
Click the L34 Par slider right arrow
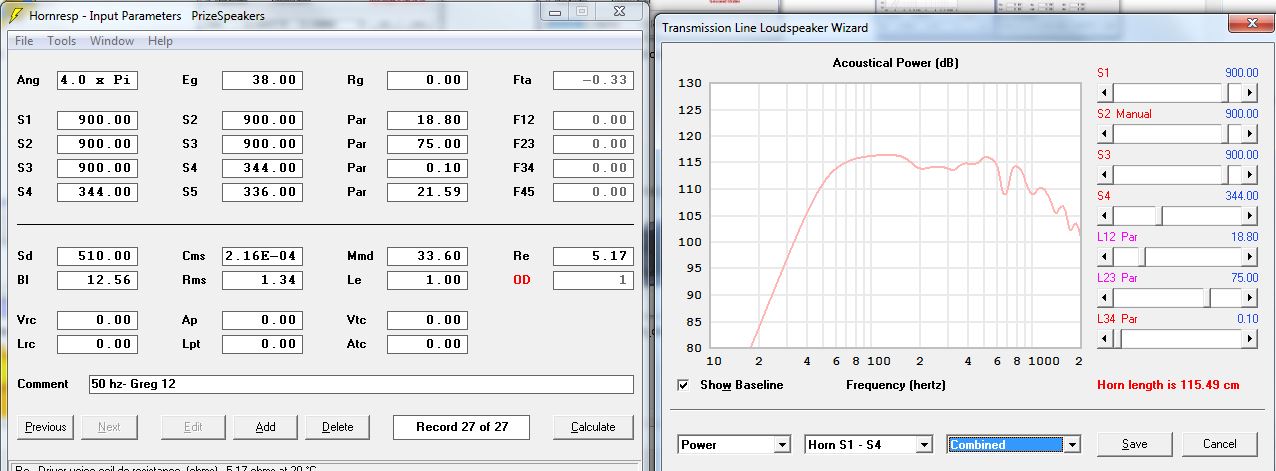pyautogui.click(x=1251, y=339)
